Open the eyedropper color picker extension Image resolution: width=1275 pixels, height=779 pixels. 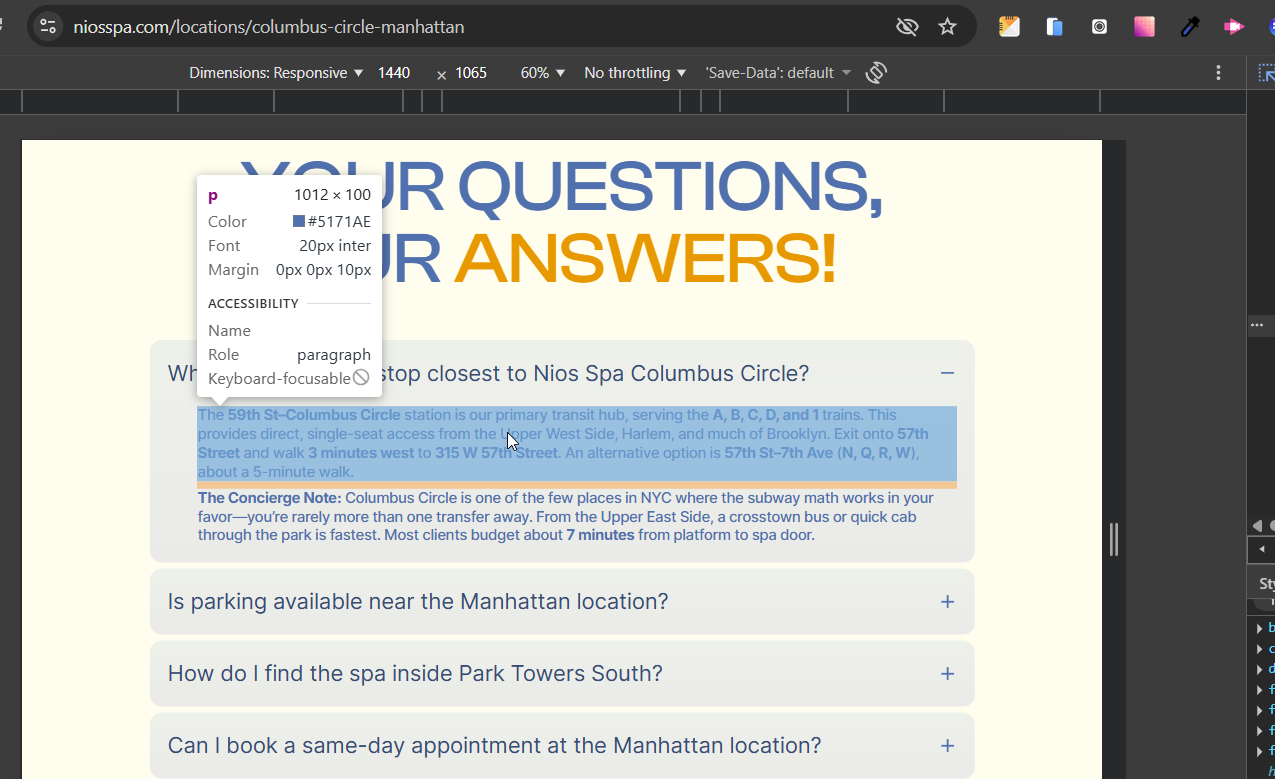pos(1189,27)
